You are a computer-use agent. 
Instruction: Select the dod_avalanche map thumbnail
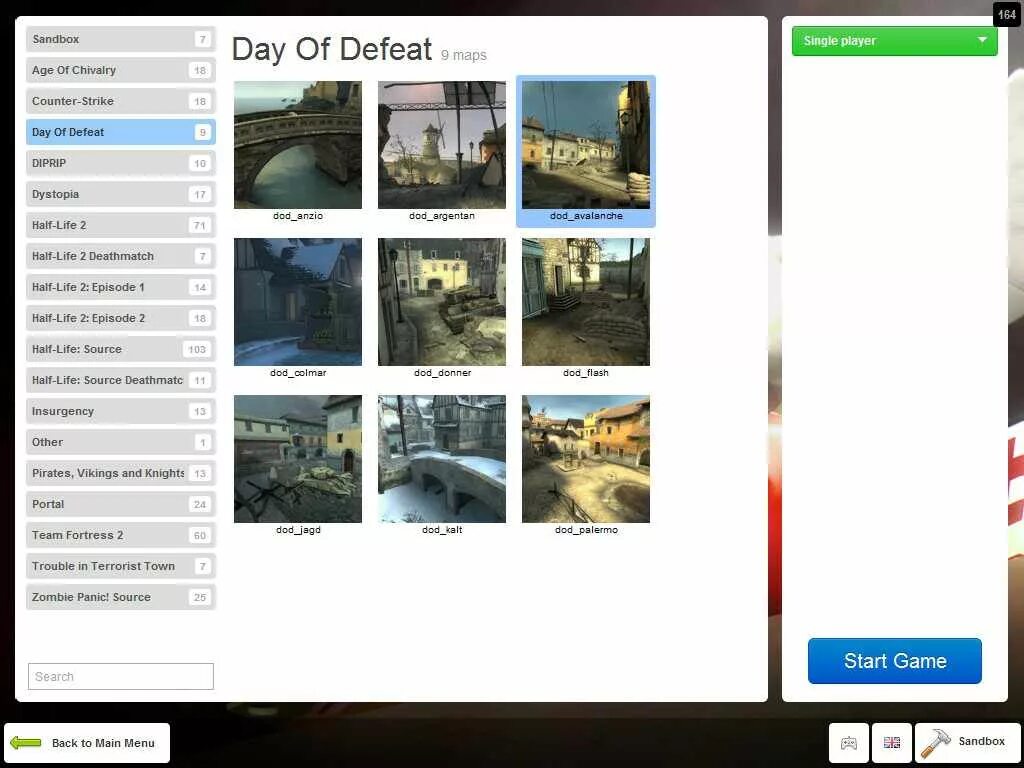[x=586, y=145]
